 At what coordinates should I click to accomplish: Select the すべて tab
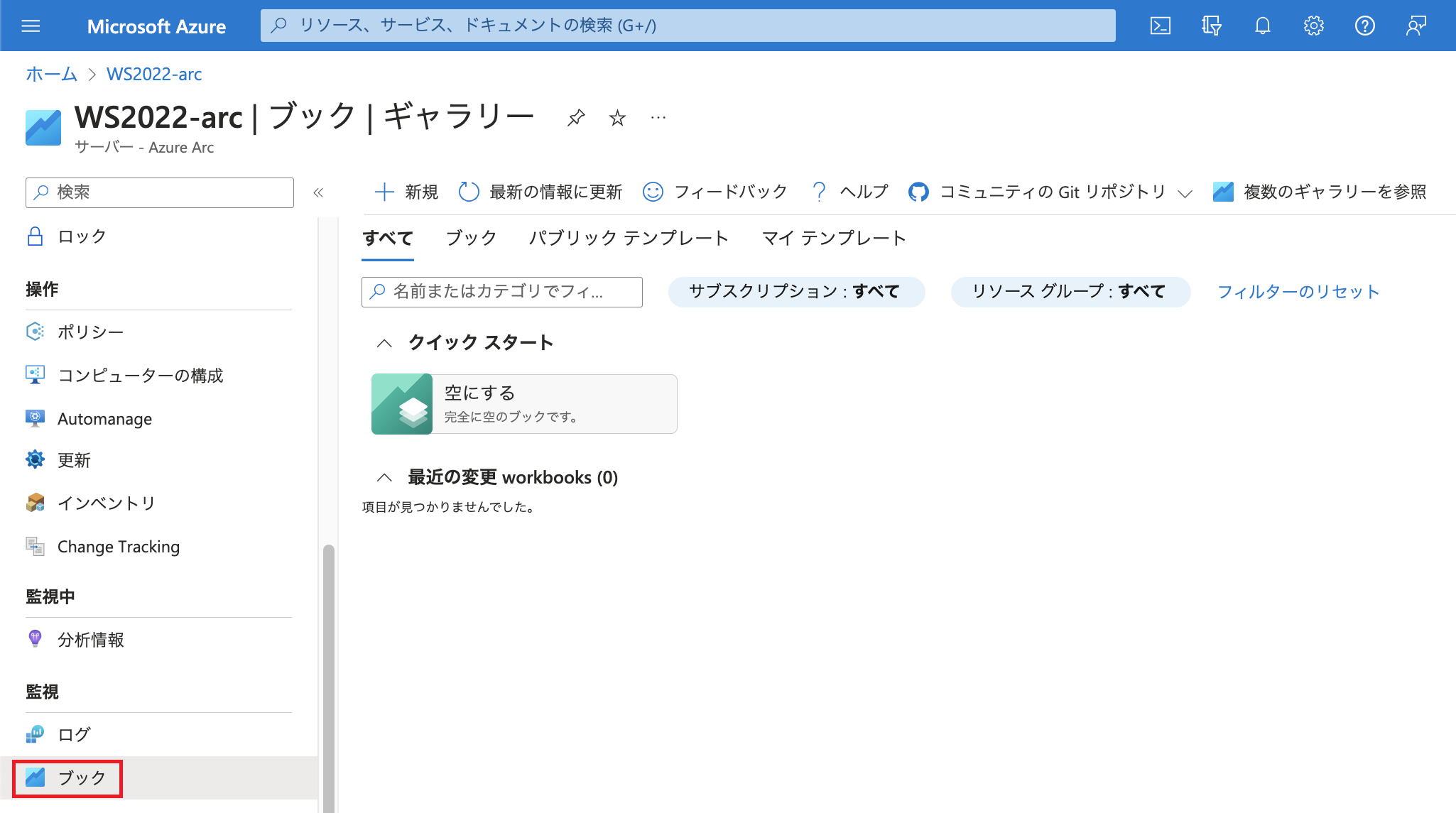[388, 239]
